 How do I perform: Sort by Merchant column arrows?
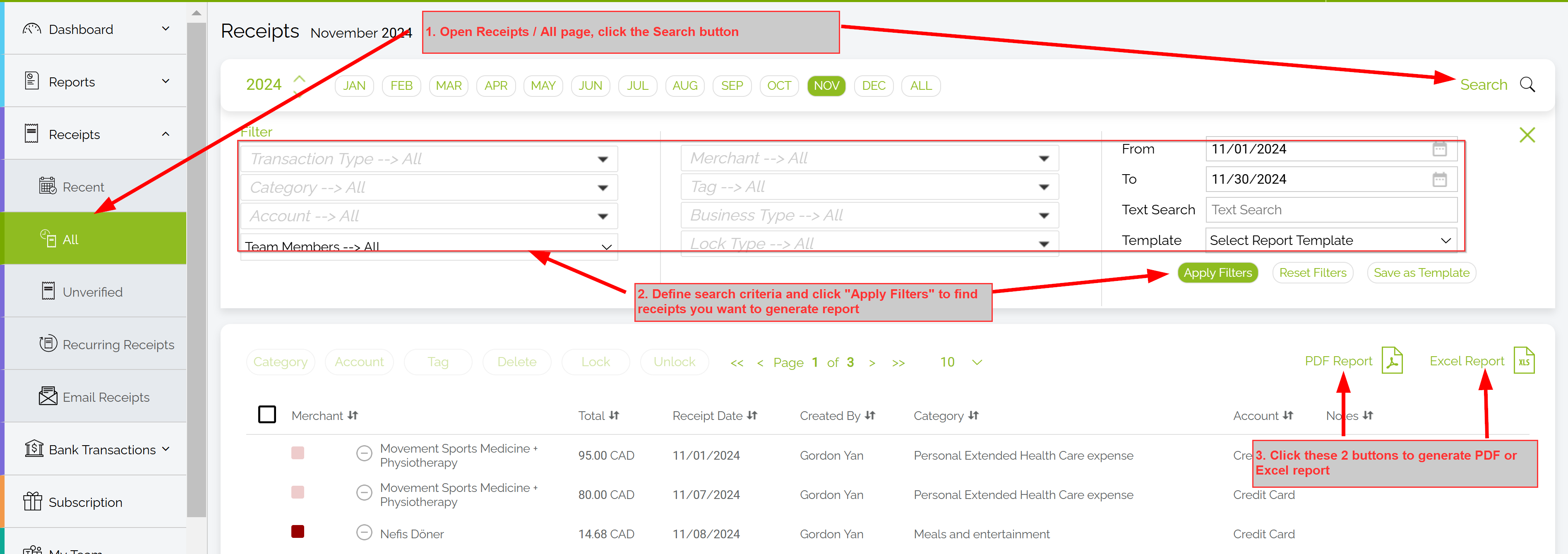coord(353,416)
